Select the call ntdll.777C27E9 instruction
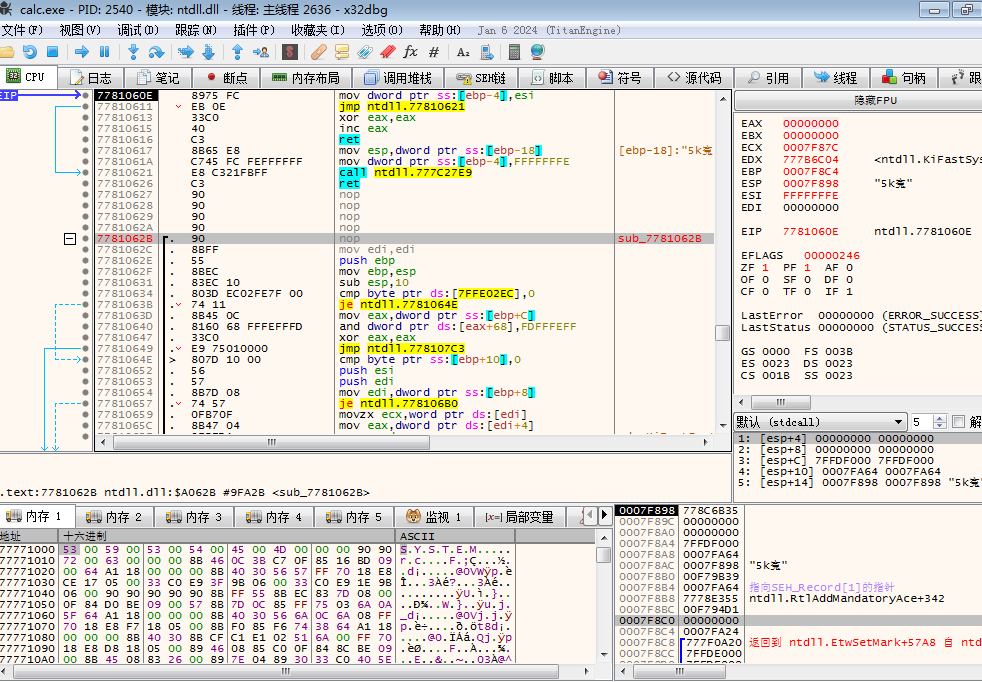The image size is (982, 682). coord(405,172)
